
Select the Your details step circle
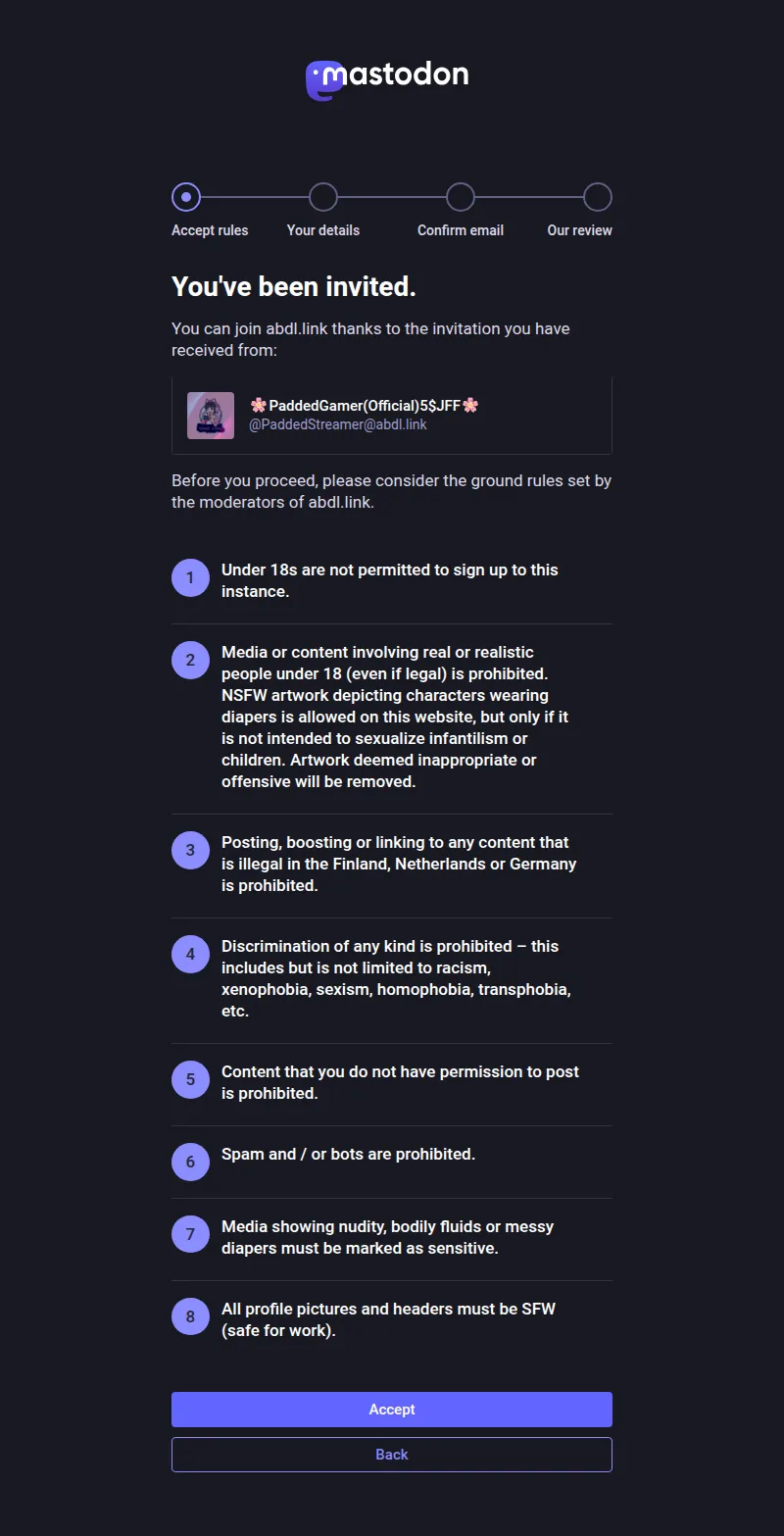[323, 197]
